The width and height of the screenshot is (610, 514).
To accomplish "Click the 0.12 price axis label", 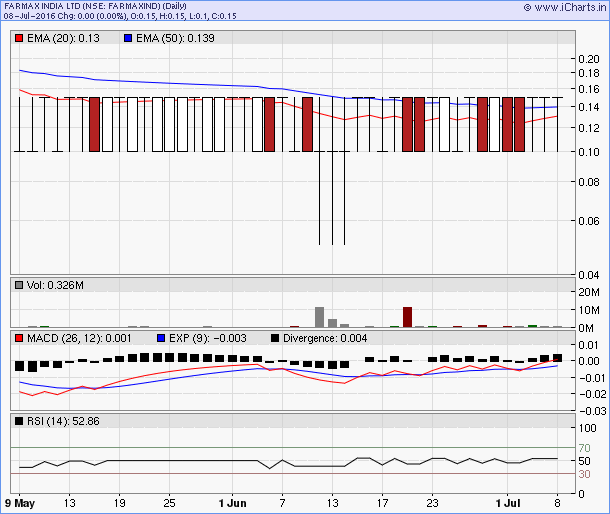I will click(x=589, y=128).
